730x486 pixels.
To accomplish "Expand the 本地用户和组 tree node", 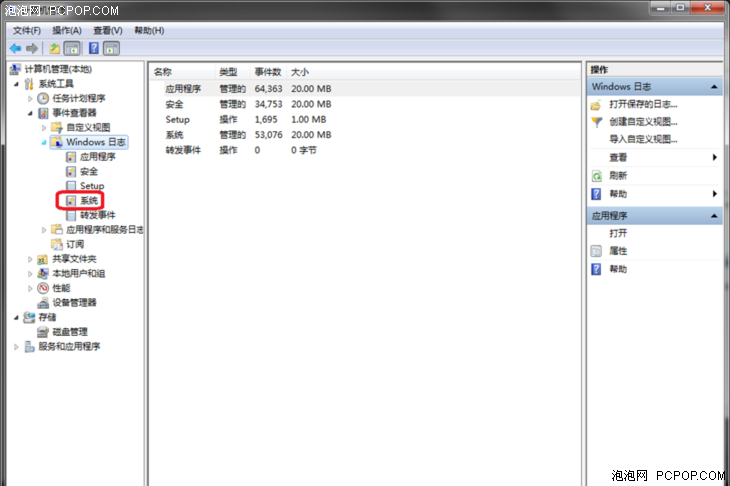I will click(30, 274).
